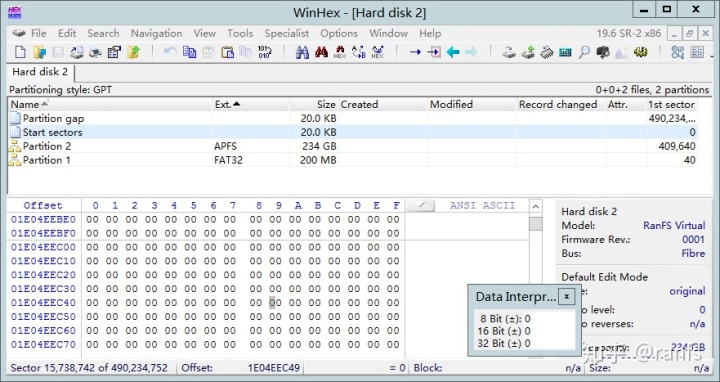The width and height of the screenshot is (720, 382).
Task: Click the Offset 1E04EEC49 status bar field
Action: (x=241, y=368)
